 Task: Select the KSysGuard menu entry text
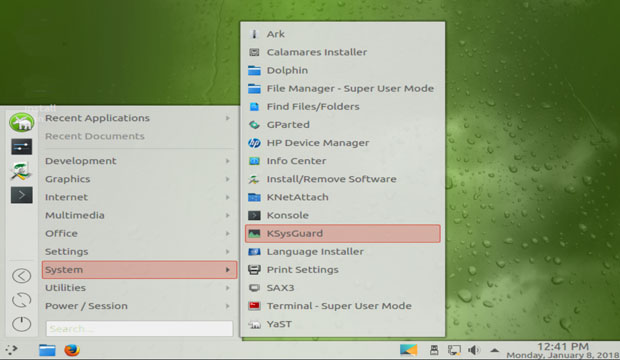coord(295,233)
